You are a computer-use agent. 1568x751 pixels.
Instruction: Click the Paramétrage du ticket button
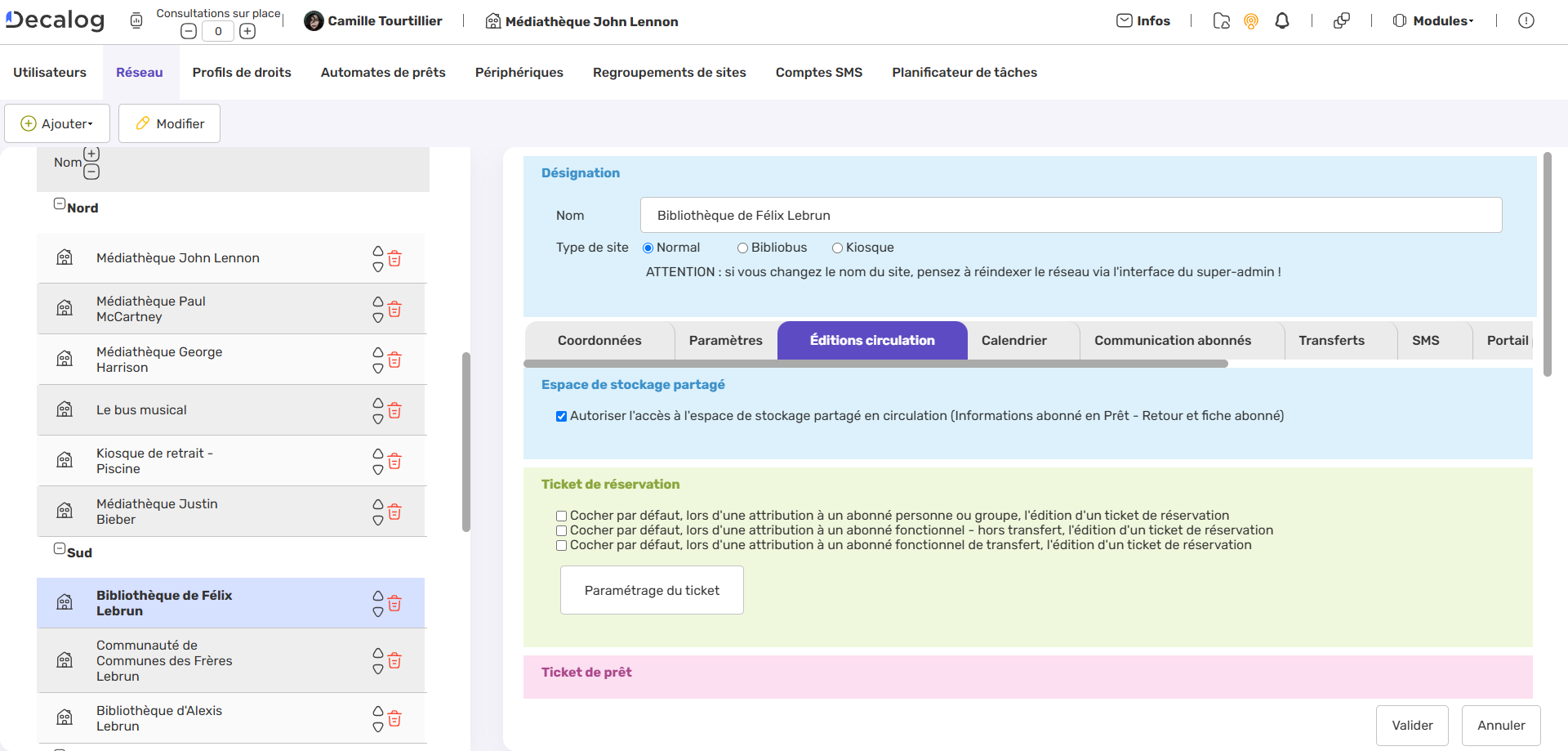tap(652, 590)
